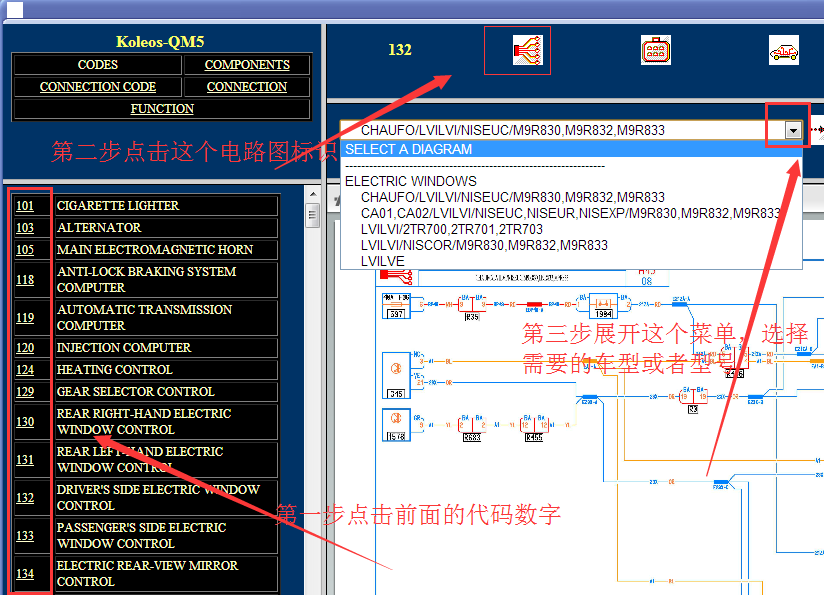The image size is (824, 595).
Task: Click the component list scrollbar thumb
Action: pos(313,215)
